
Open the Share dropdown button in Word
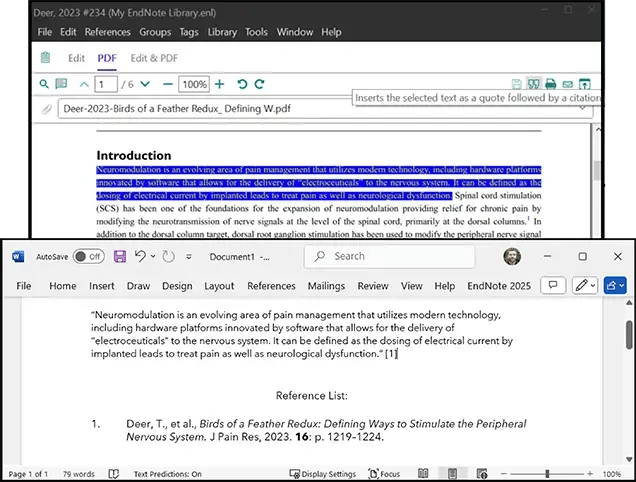point(615,286)
